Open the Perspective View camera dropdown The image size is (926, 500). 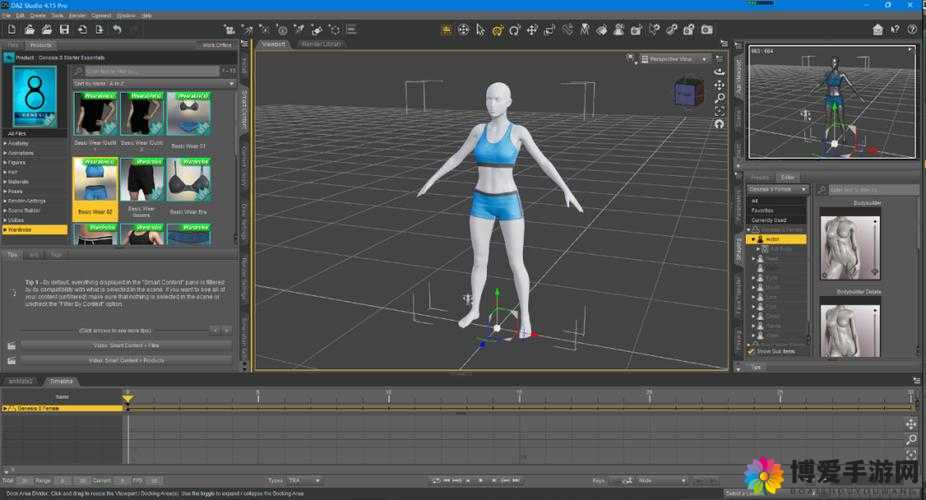coord(674,59)
